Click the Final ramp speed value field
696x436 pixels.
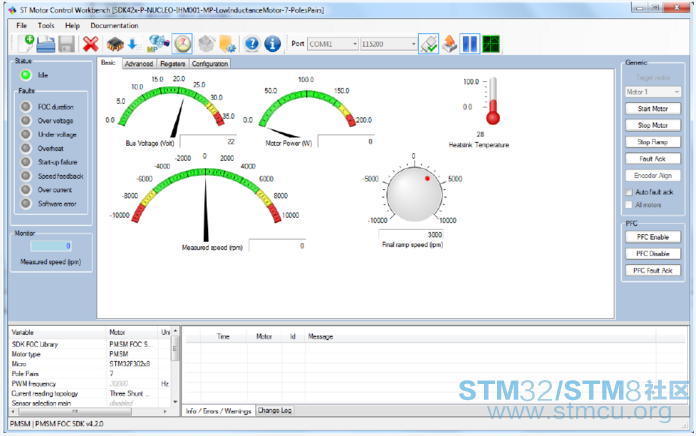pyautogui.click(x=411, y=234)
